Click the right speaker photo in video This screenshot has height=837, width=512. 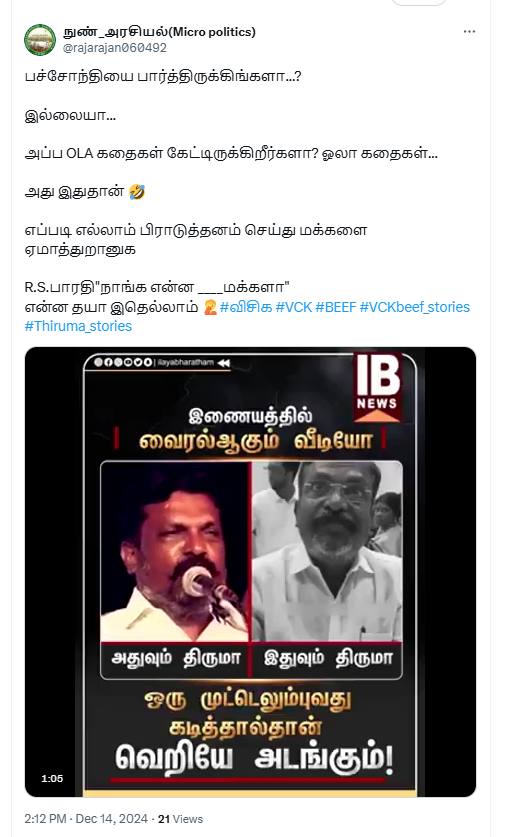[327, 552]
